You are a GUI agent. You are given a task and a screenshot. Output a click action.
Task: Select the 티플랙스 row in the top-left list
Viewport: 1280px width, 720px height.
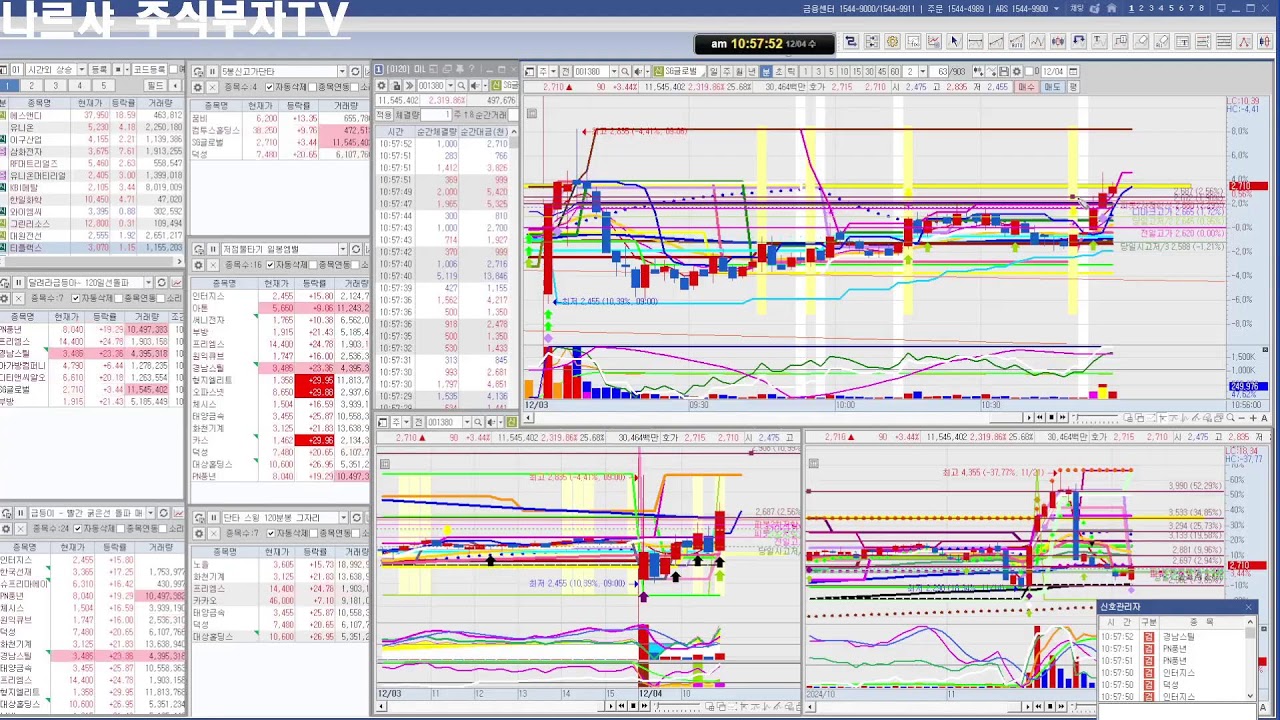[92, 248]
